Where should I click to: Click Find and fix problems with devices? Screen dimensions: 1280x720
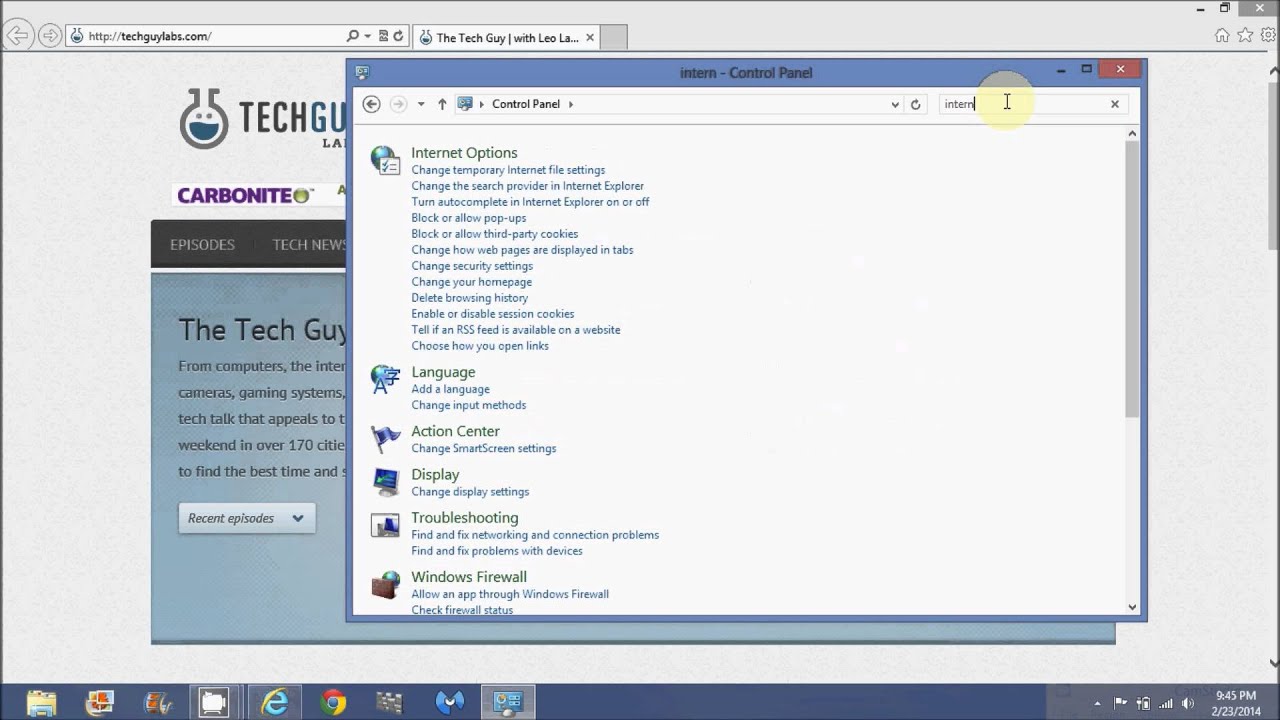pyautogui.click(x=496, y=551)
